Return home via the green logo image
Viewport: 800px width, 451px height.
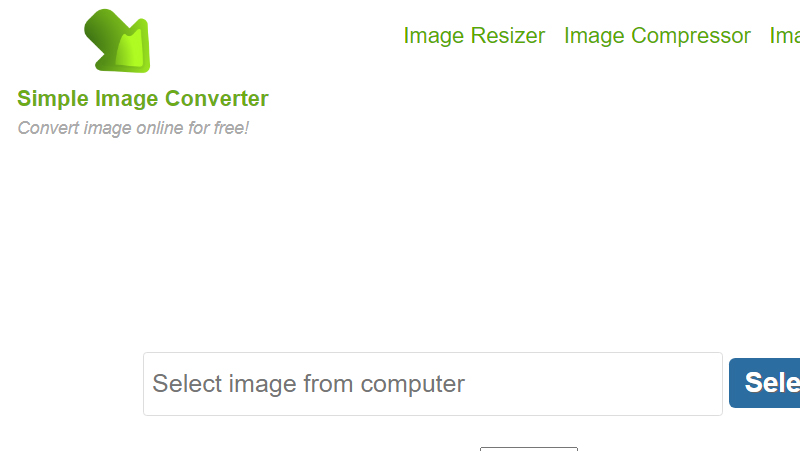[x=117, y=41]
